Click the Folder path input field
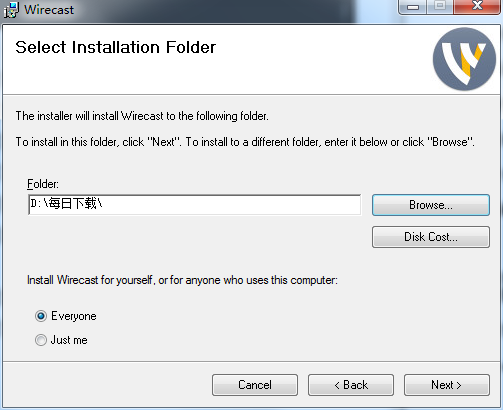Image resolution: width=503 pixels, height=410 pixels. pyautogui.click(x=195, y=205)
